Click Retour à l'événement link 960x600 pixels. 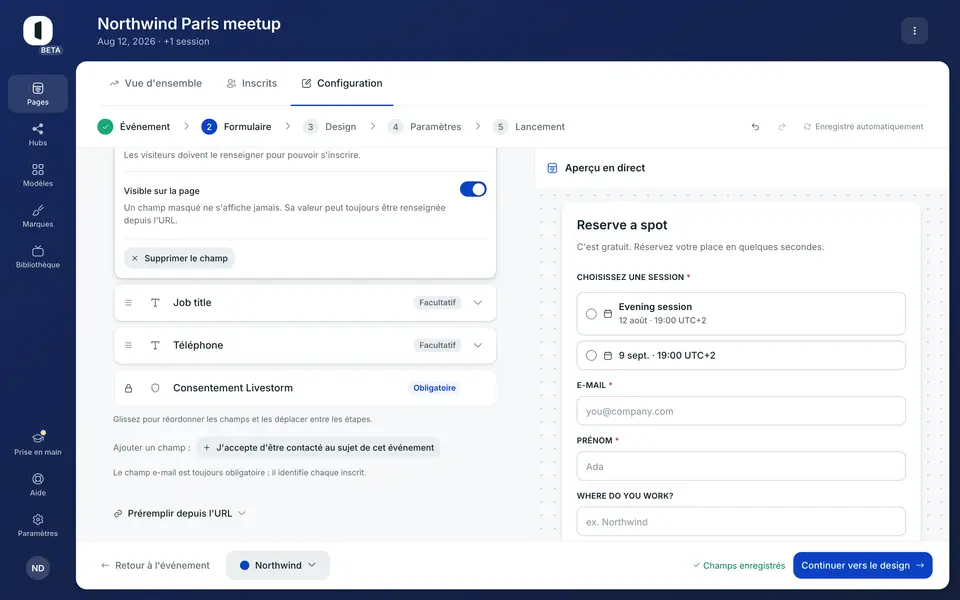[x=156, y=565]
